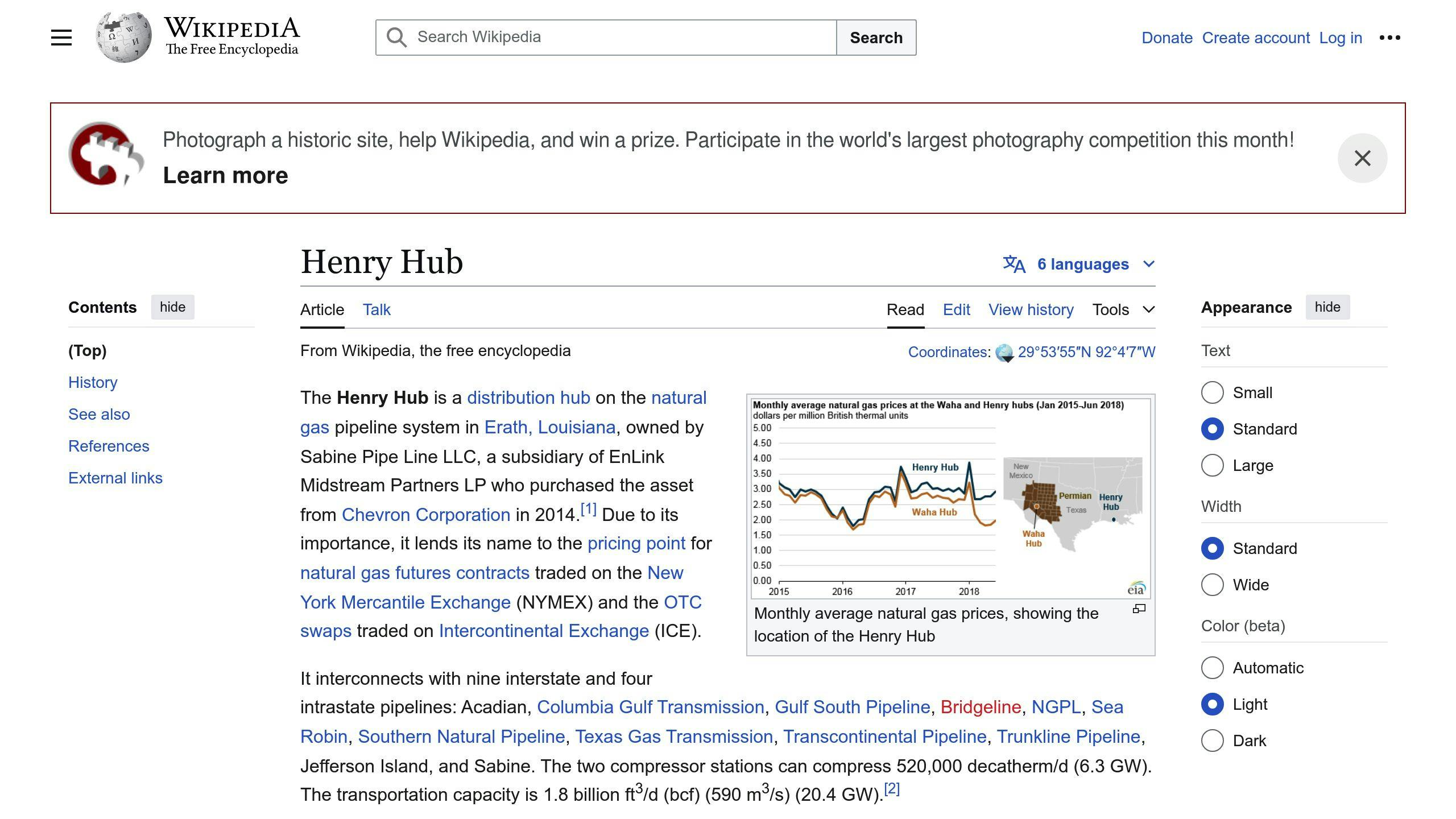This screenshot has width=1456, height=819.
Task: Click the Wikipedia wordmark text
Action: [x=232, y=28]
